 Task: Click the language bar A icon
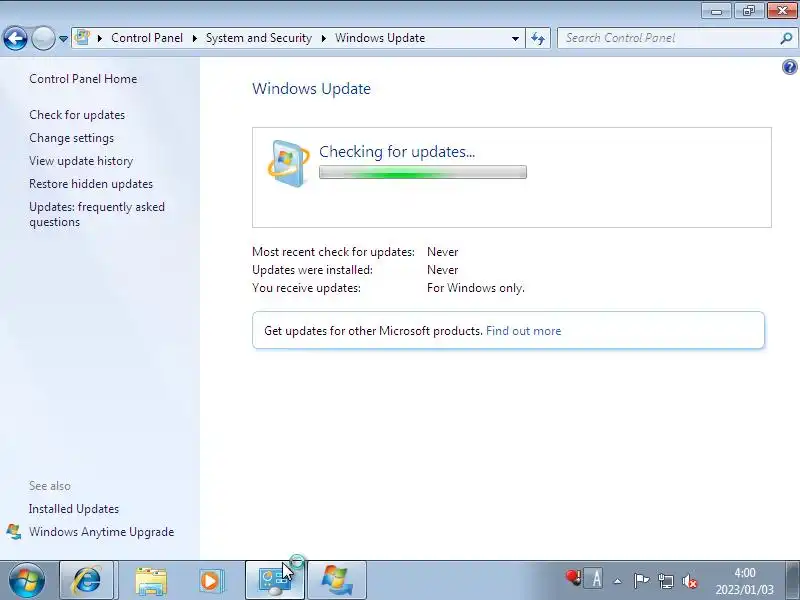click(x=595, y=579)
